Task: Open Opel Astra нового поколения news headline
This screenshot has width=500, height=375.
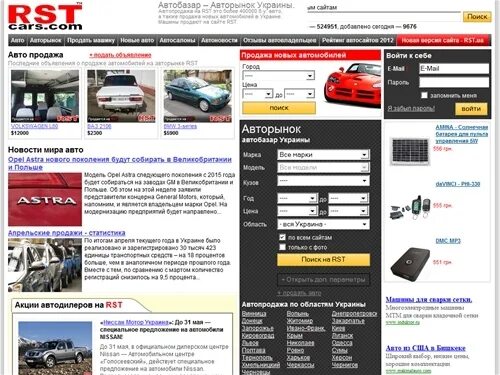Action: point(120,163)
